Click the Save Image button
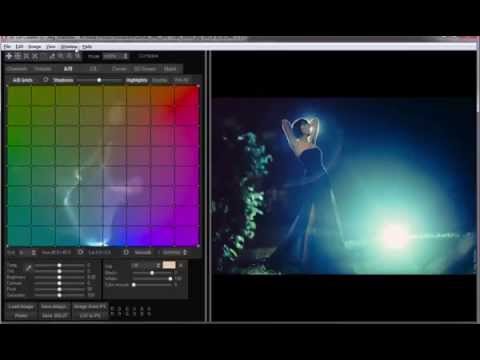The width and height of the screenshot is (480, 360). 54,307
